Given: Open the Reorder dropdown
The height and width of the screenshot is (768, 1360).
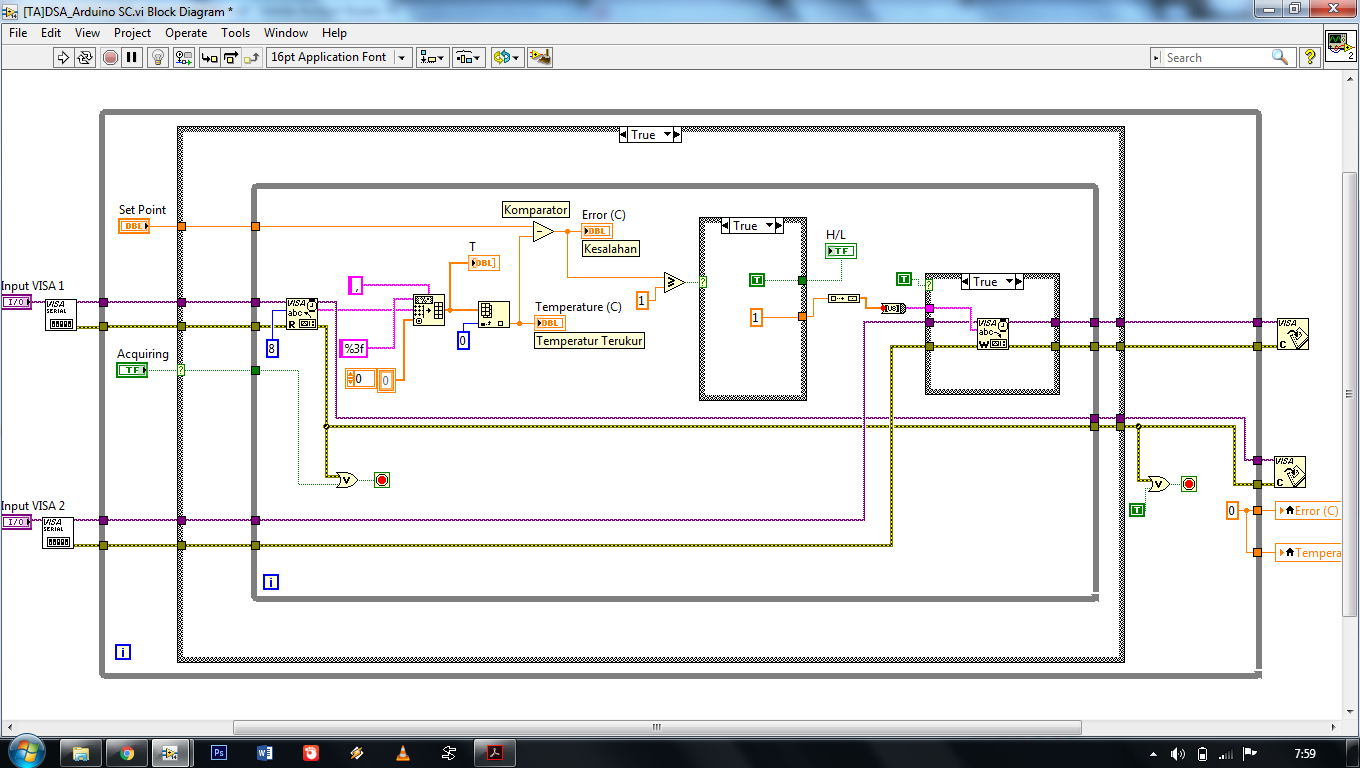Looking at the screenshot, I should [x=507, y=57].
